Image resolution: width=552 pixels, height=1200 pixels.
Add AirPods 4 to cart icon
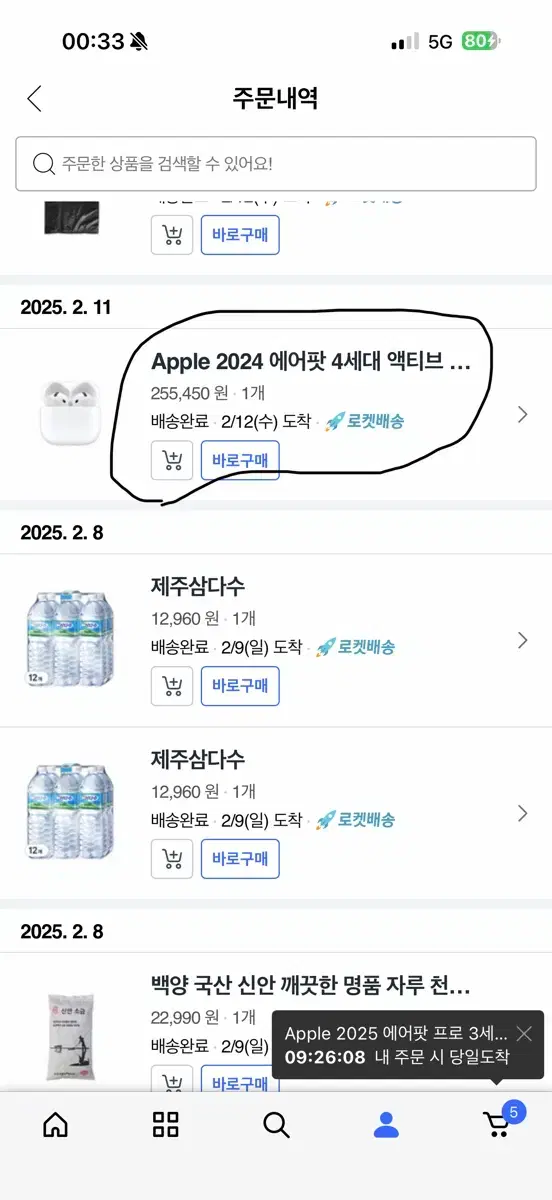click(x=172, y=460)
